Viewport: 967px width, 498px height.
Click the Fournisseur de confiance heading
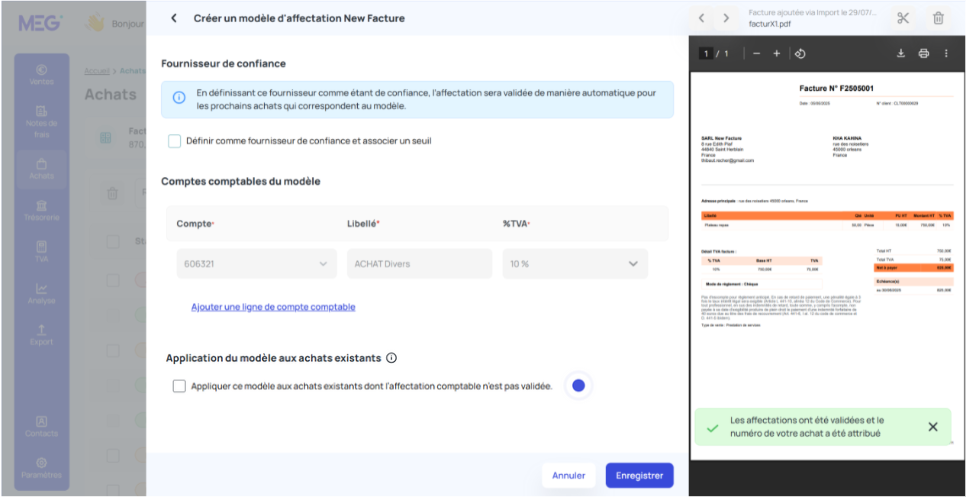click(x=223, y=63)
